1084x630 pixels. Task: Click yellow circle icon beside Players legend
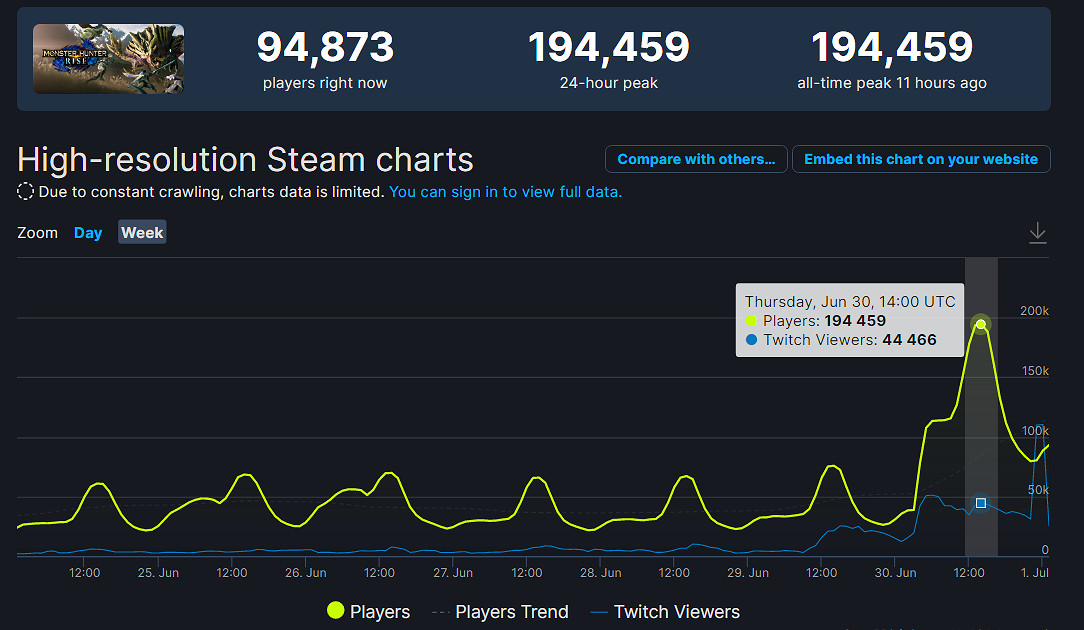tap(335, 611)
